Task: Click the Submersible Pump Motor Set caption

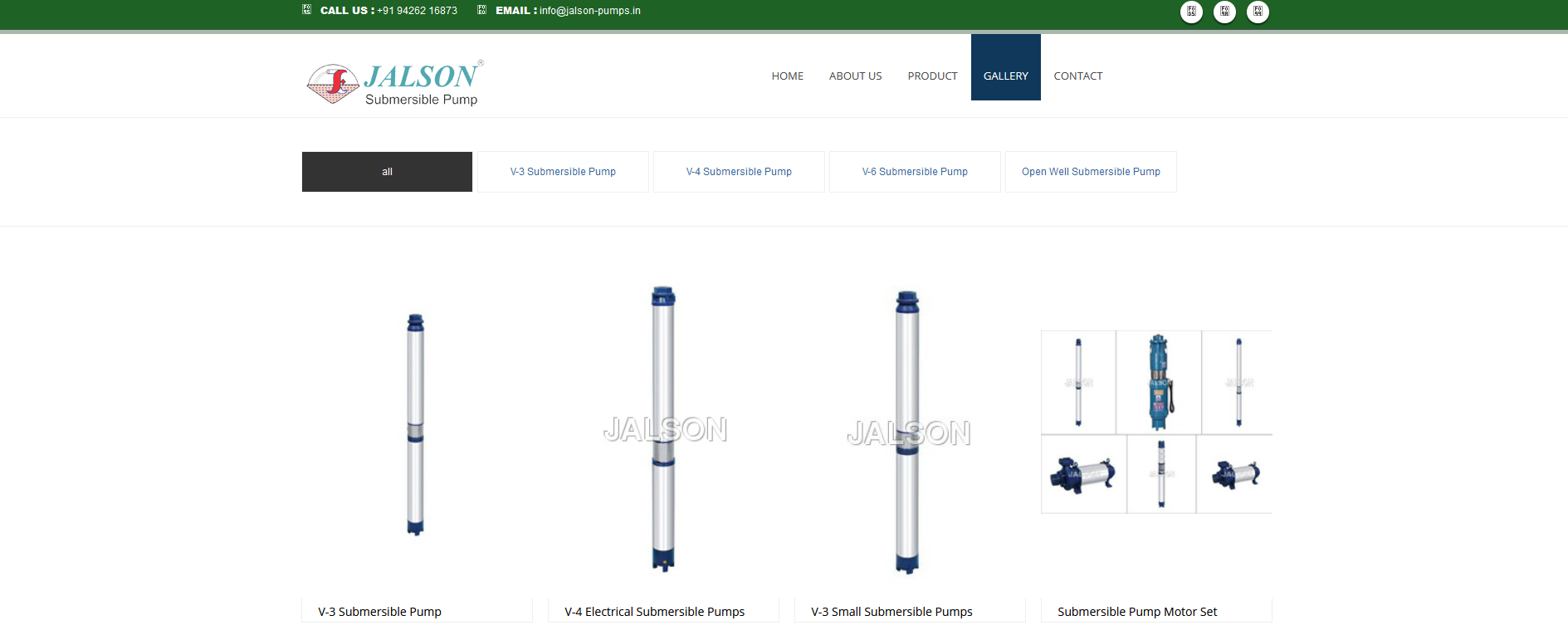Action: 1137,612
